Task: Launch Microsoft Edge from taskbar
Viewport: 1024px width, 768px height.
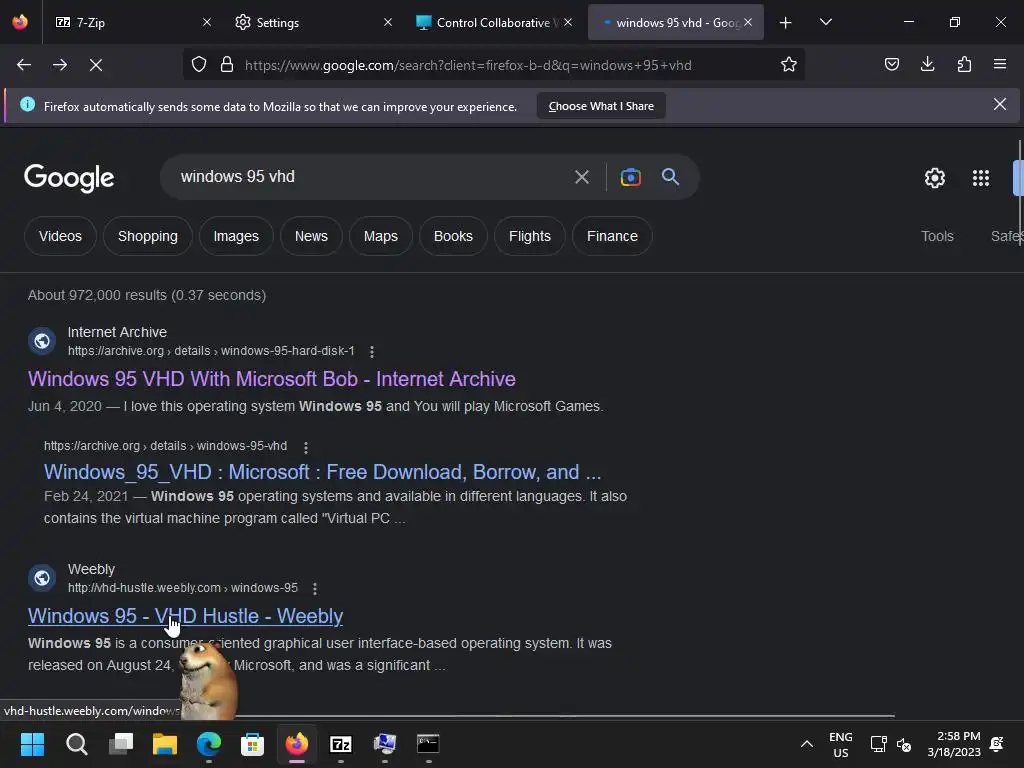Action: coord(209,744)
